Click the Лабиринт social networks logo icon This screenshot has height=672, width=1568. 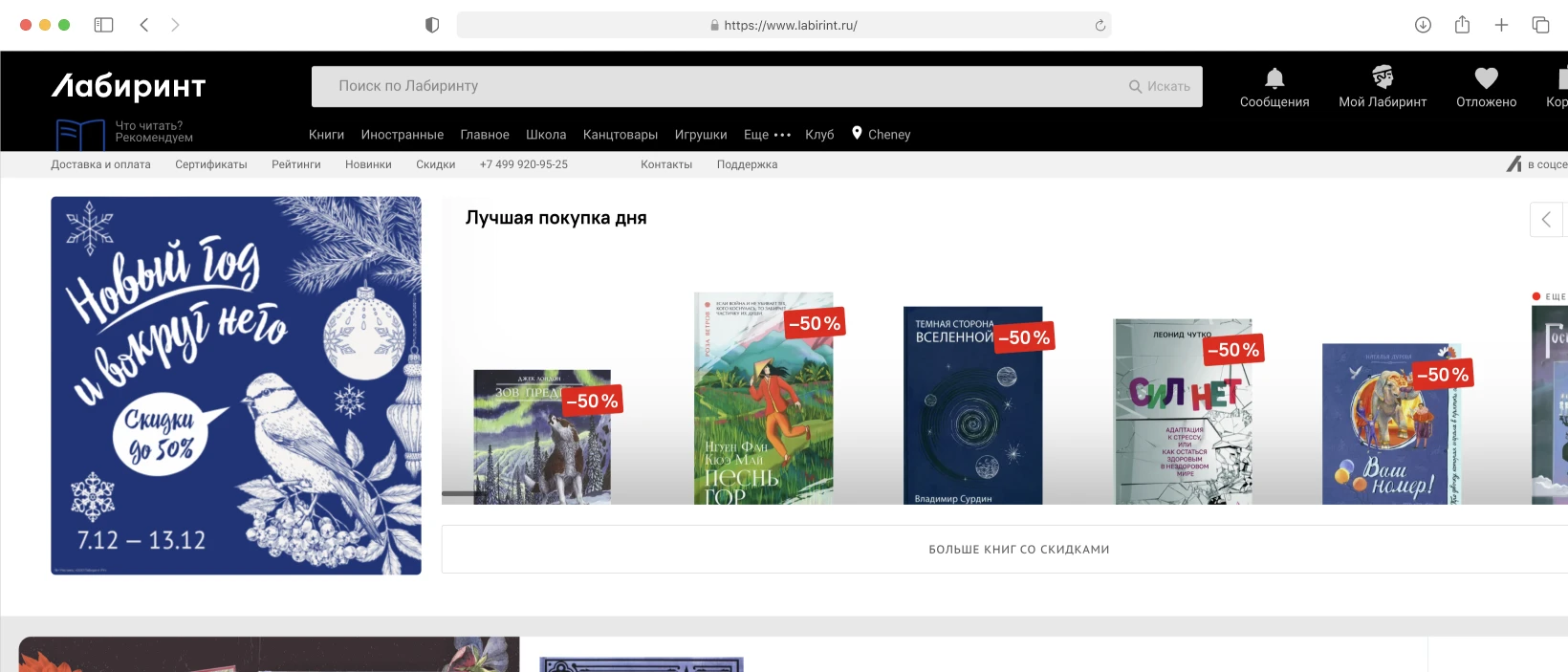click(1514, 164)
